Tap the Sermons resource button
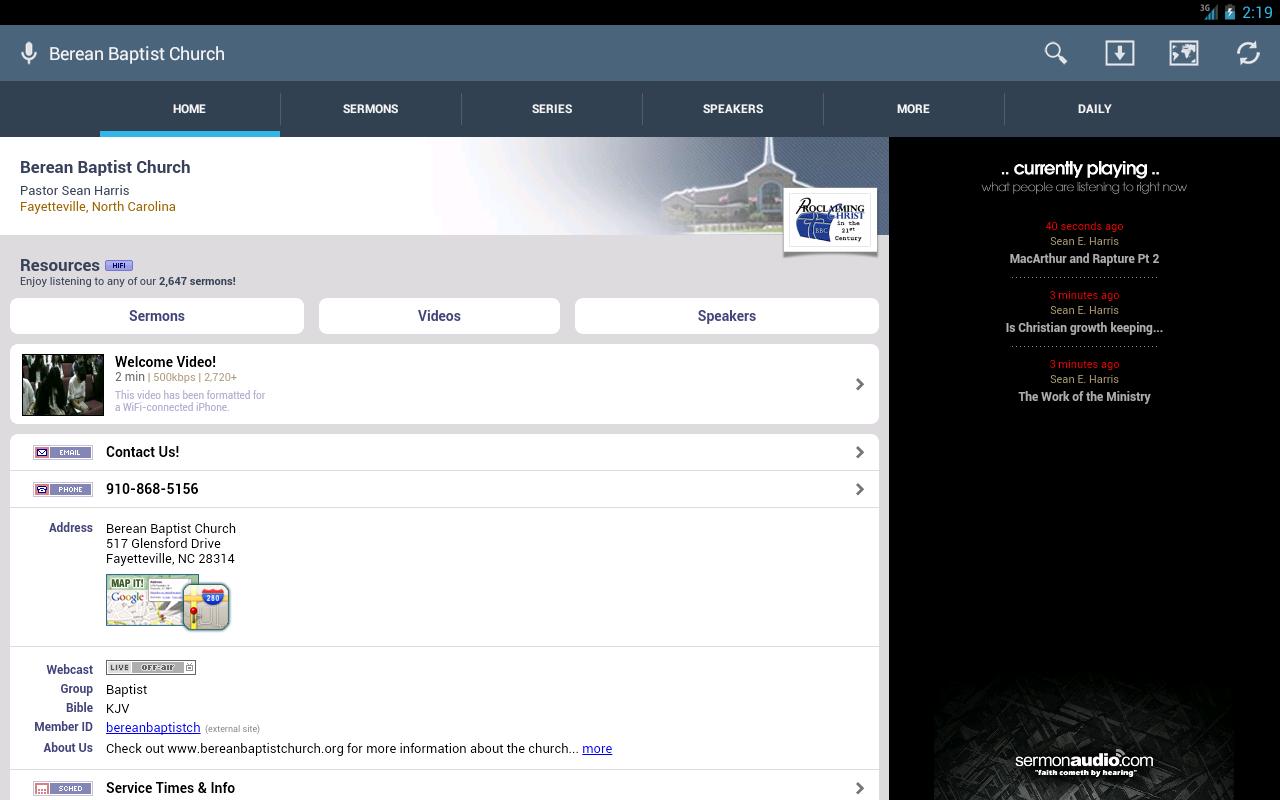The width and height of the screenshot is (1280, 800). [157, 316]
